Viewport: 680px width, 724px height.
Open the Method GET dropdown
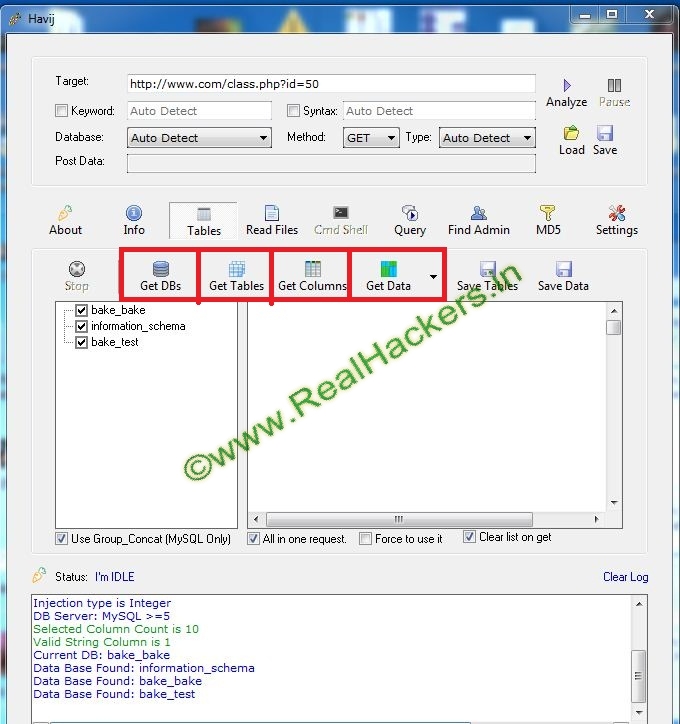point(371,138)
